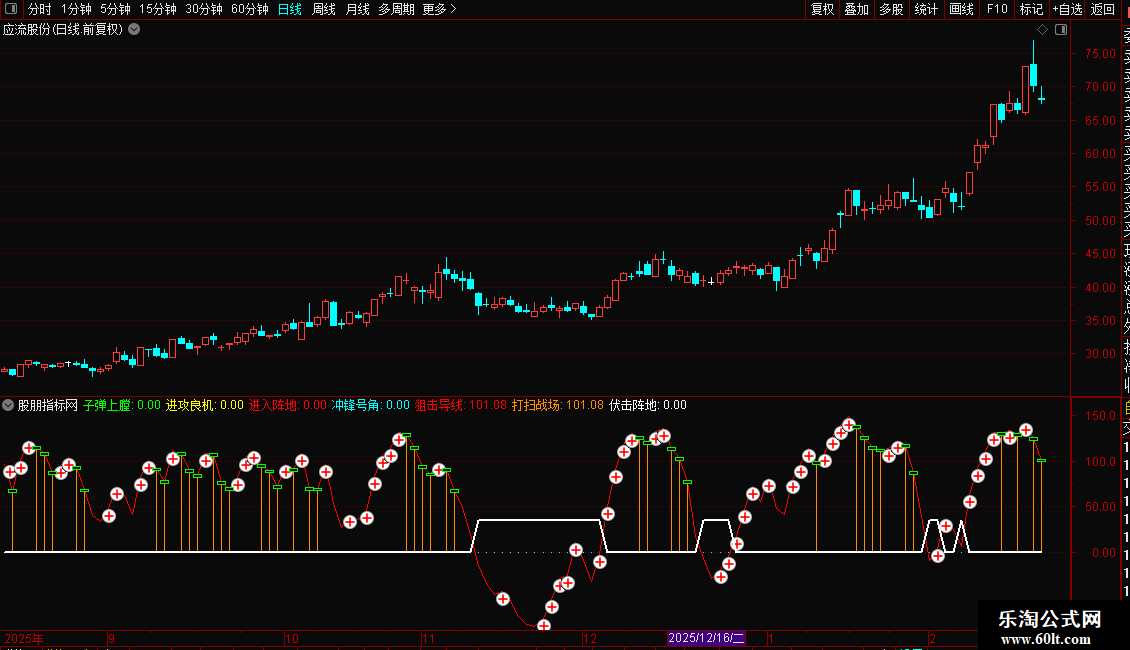
Task: Open F10 company info
Action: click(x=997, y=9)
